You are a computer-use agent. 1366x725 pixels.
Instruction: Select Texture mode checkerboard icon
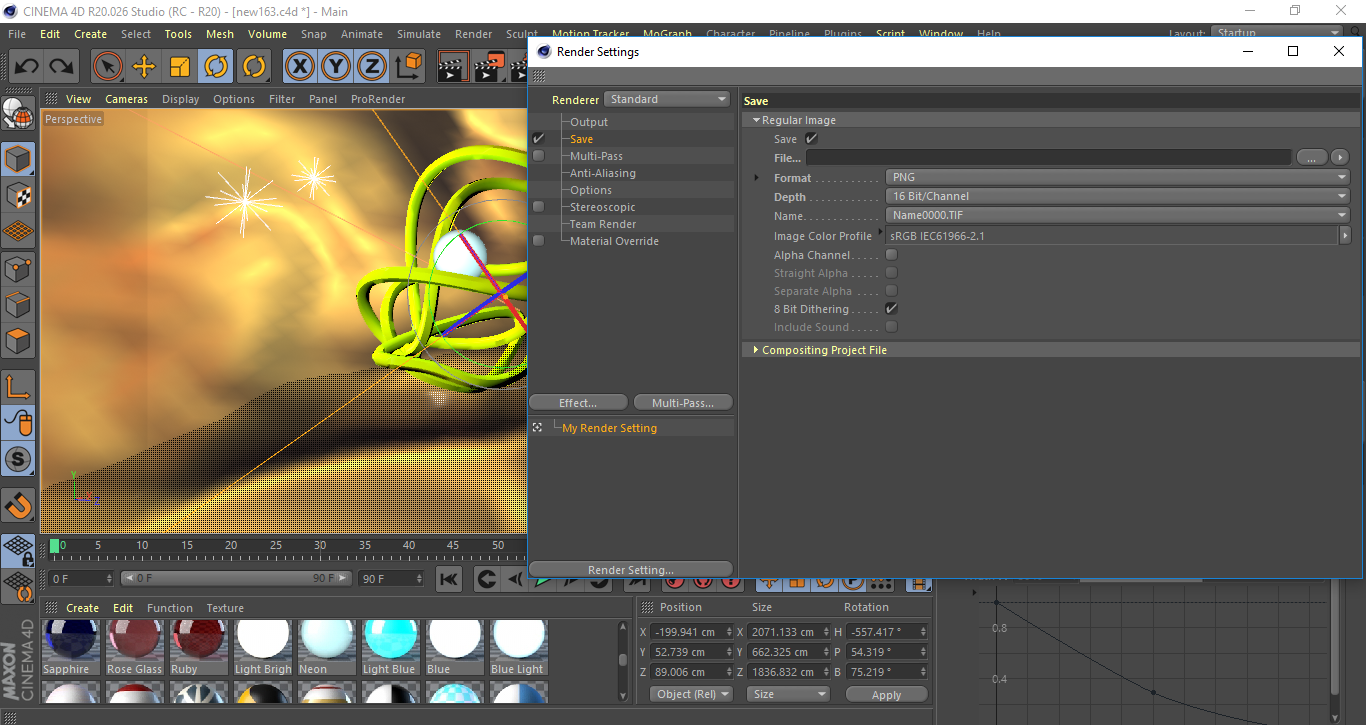pos(18,196)
